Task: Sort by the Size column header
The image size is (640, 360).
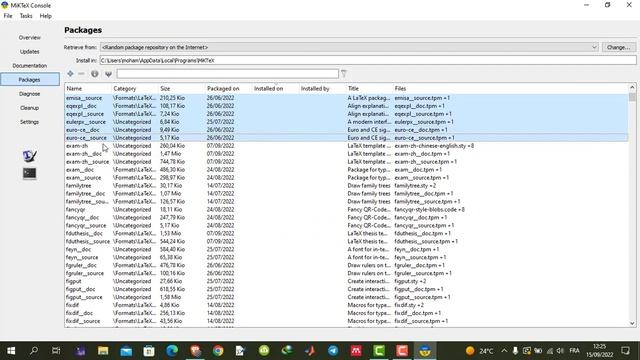Action: click(x=182, y=89)
